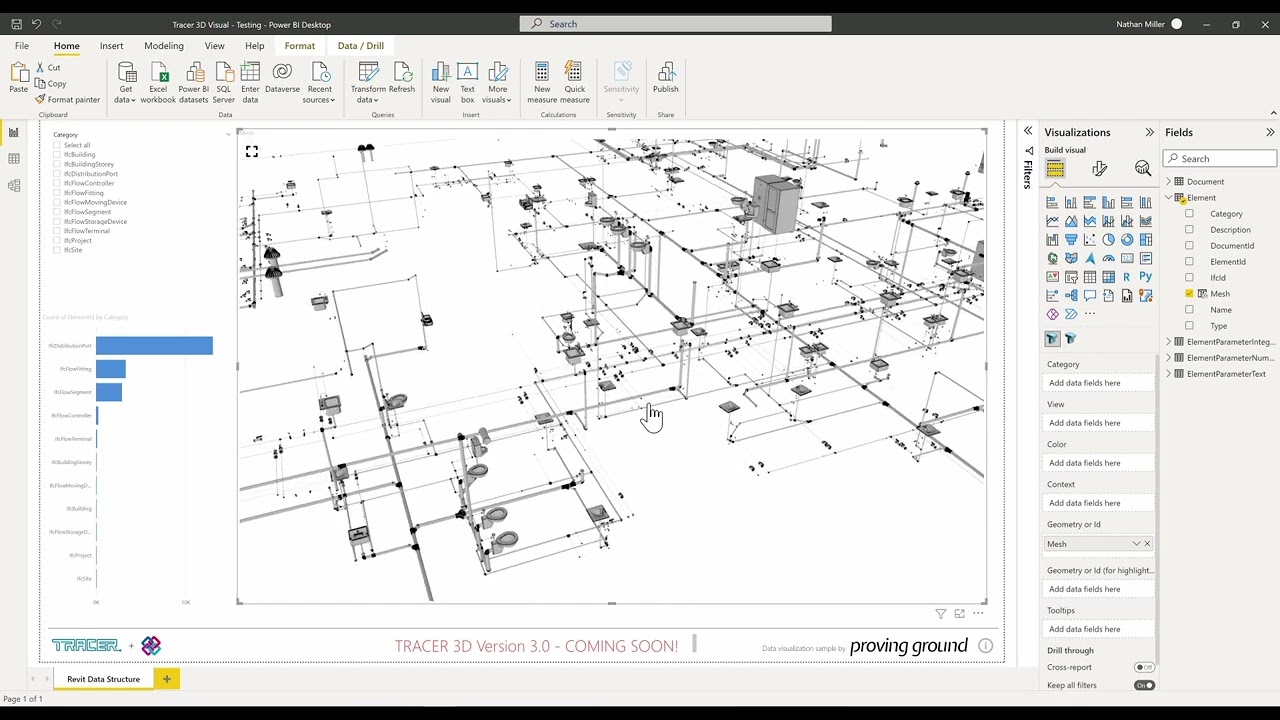The height and width of the screenshot is (720, 1280).
Task: Switch to the Model view sidebar icon
Action: [14, 185]
